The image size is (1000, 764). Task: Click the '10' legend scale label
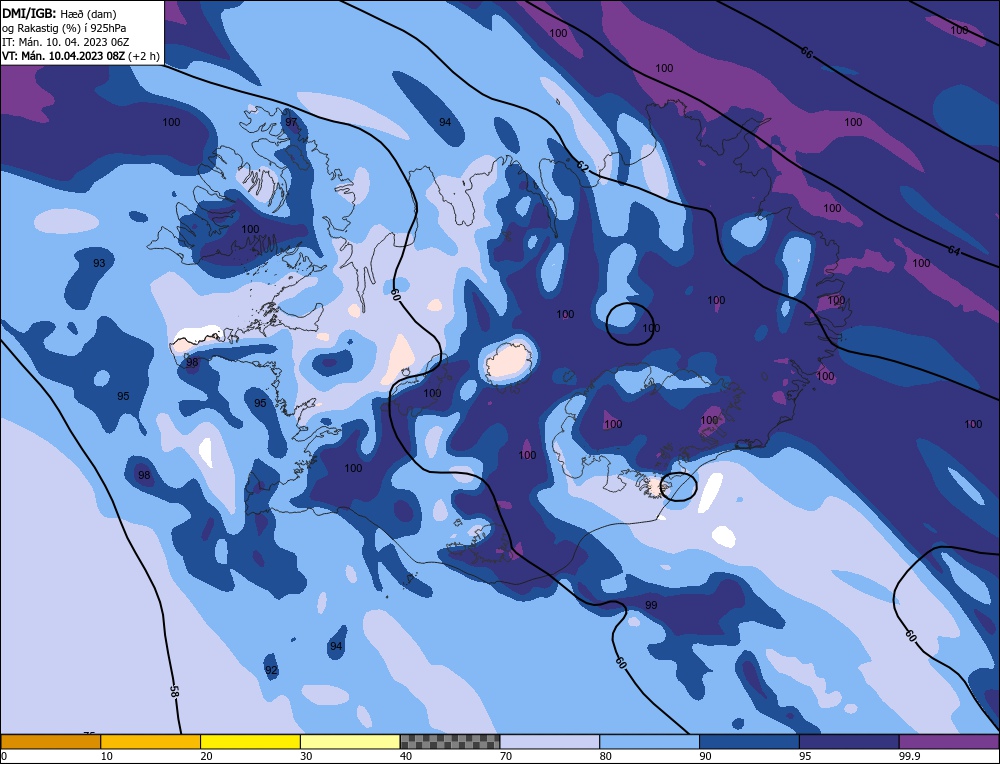click(107, 756)
